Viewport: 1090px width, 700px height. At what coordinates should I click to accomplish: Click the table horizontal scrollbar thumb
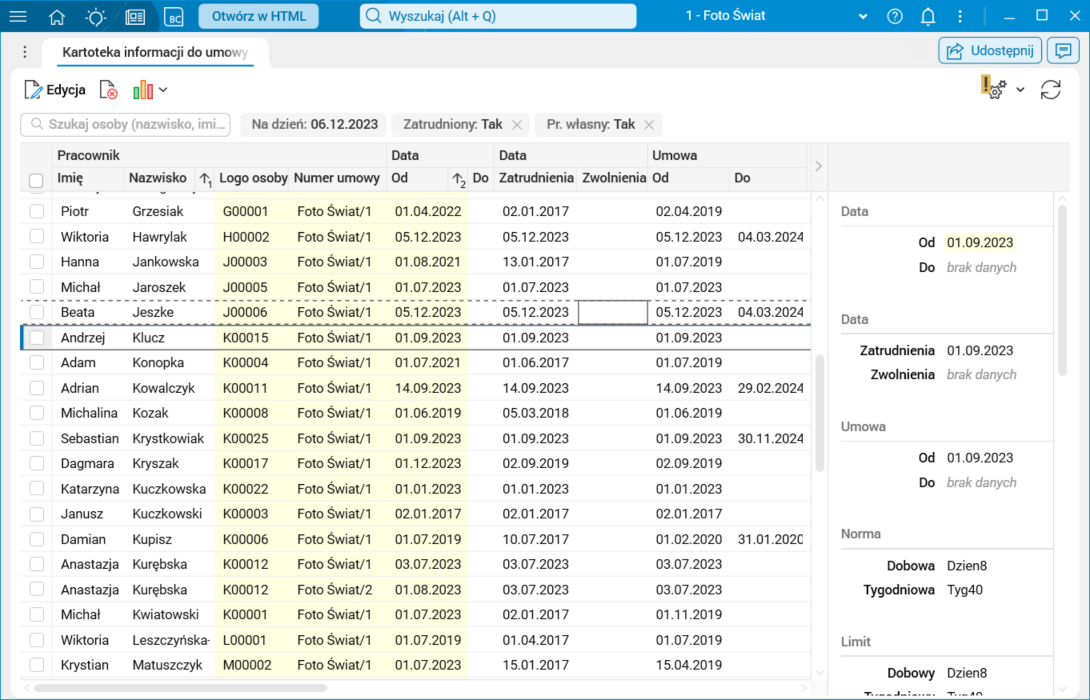pyautogui.click(x=180, y=688)
